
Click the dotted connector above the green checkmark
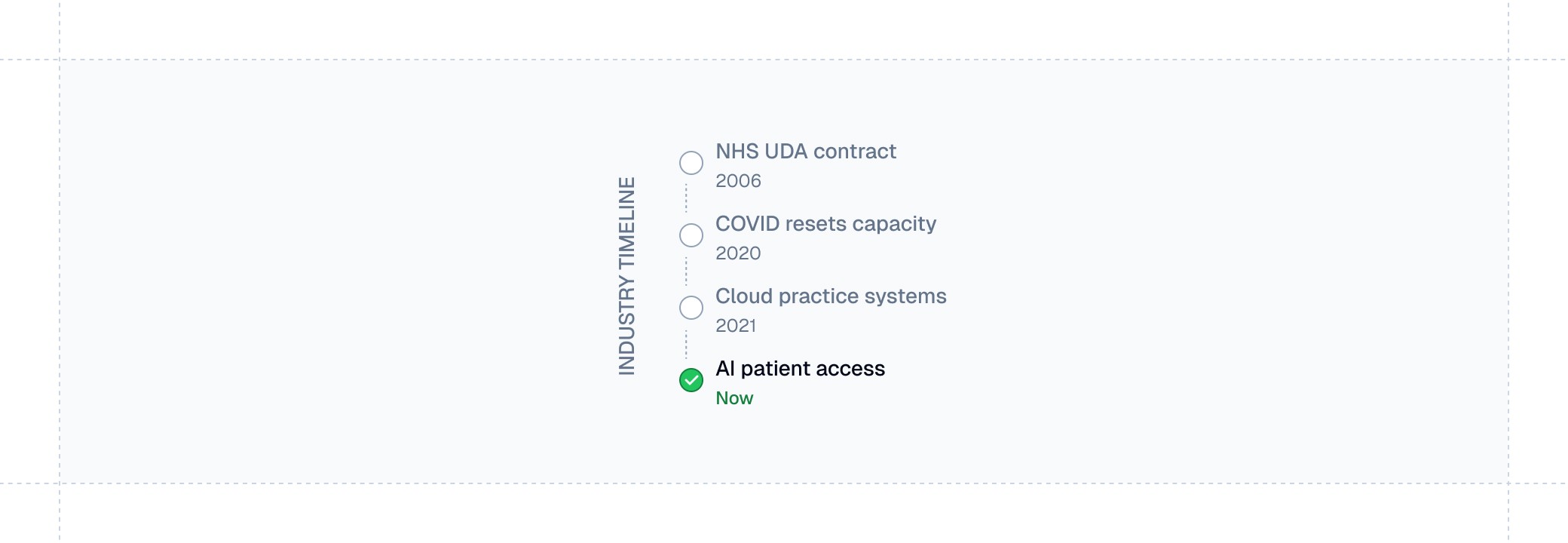(686, 343)
